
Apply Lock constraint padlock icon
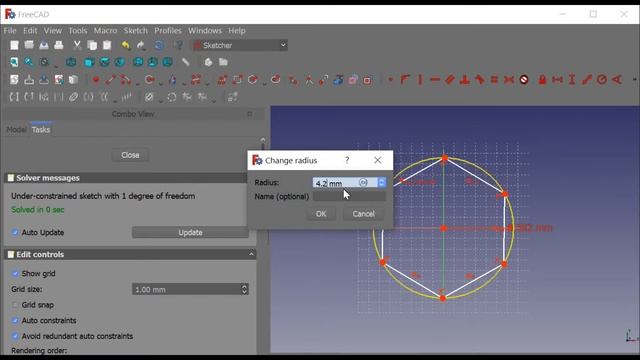pos(542,80)
